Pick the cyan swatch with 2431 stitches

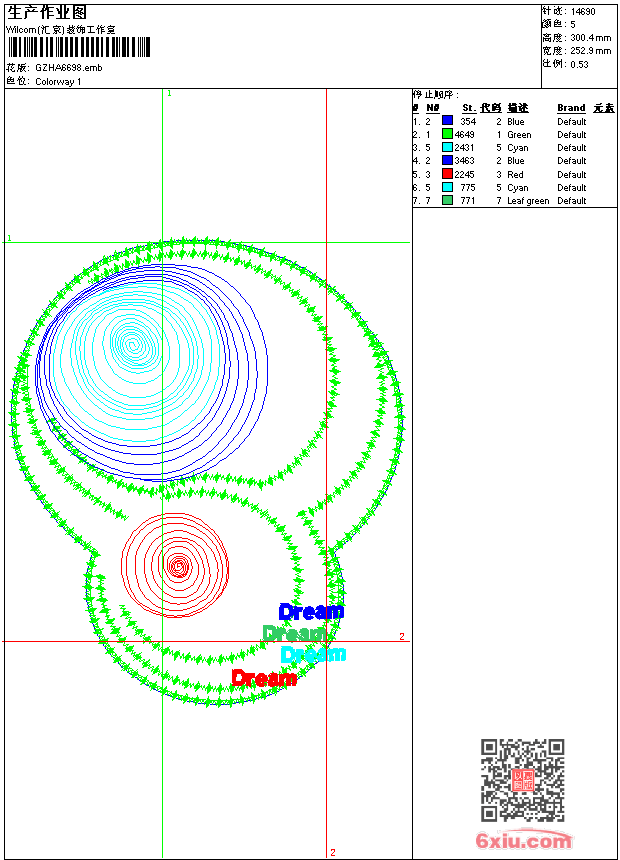pos(447,147)
